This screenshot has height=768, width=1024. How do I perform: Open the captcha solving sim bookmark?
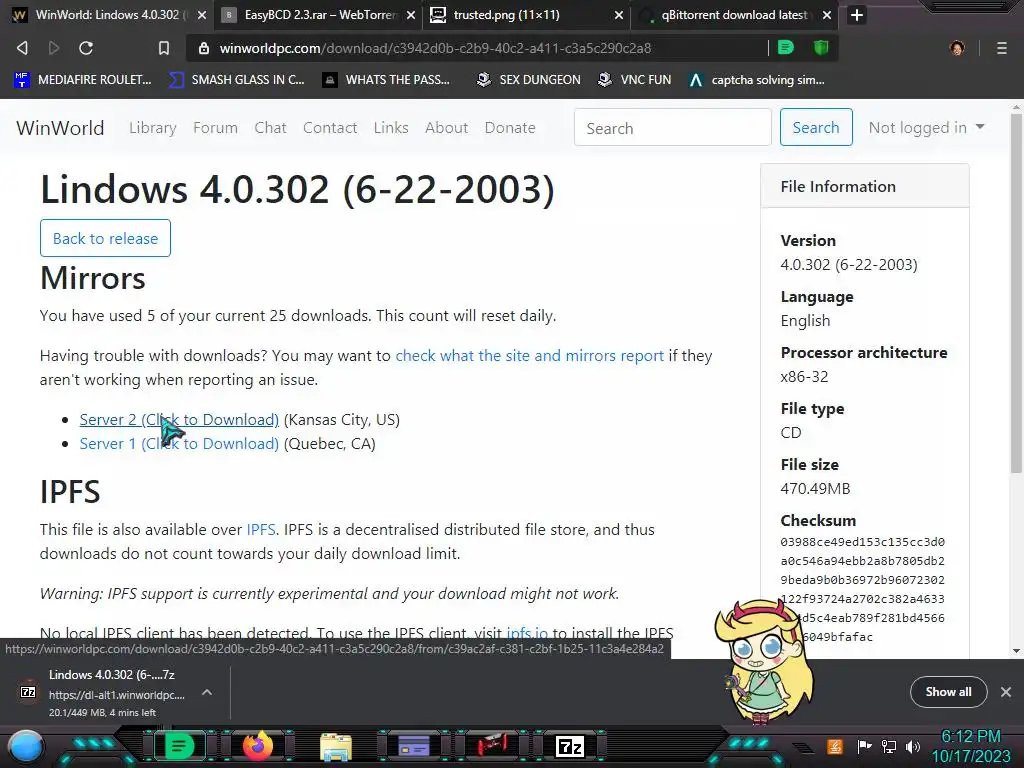(x=757, y=80)
